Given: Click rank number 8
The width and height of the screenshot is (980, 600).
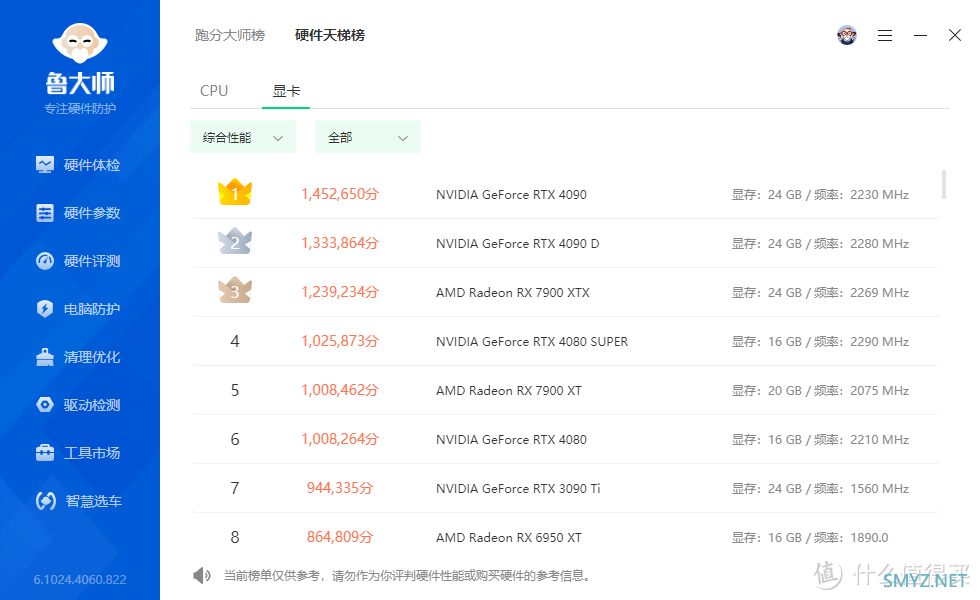Looking at the screenshot, I should click(x=235, y=537).
